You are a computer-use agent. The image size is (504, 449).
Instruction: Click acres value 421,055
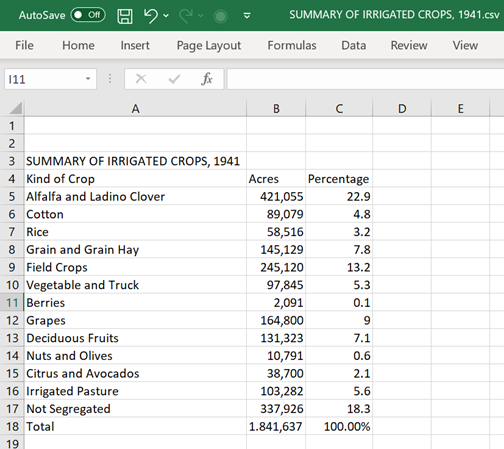[276, 197]
